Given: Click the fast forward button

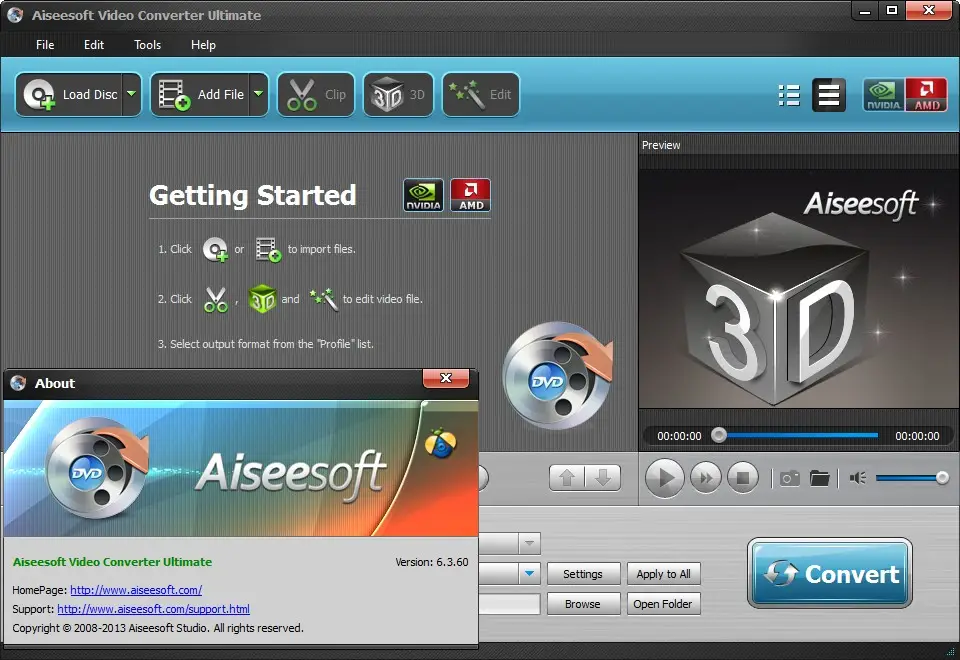Looking at the screenshot, I should point(705,478).
